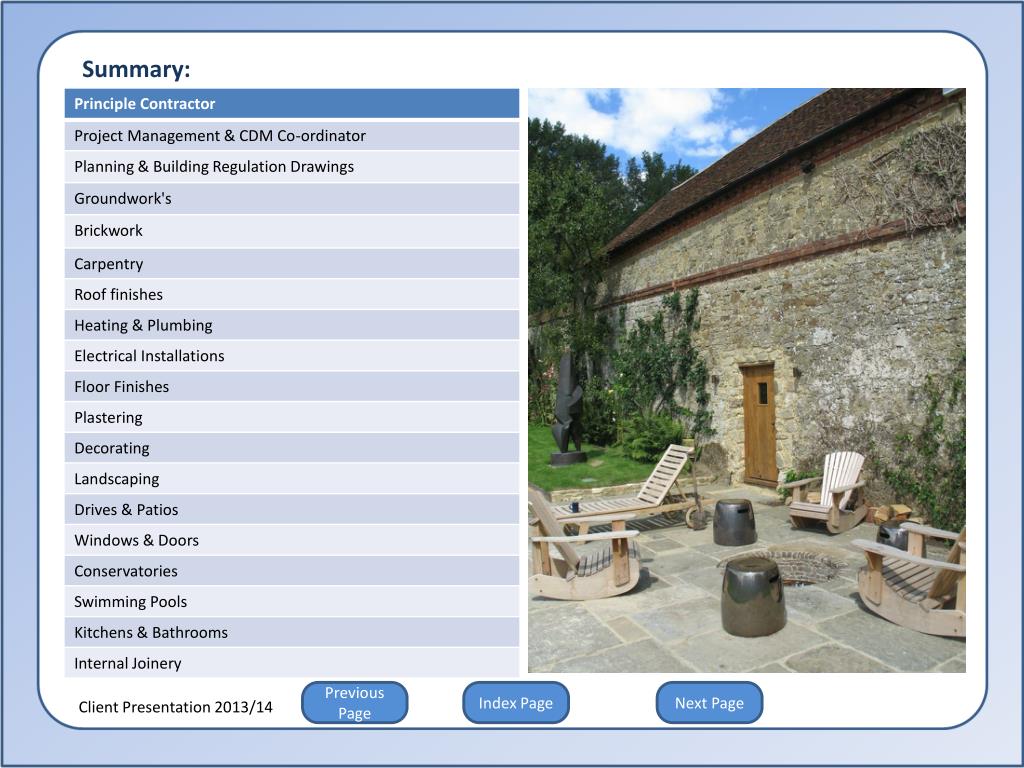Click the stone barn patio photo
Screen dimensions: 1024x768
pos(746,380)
